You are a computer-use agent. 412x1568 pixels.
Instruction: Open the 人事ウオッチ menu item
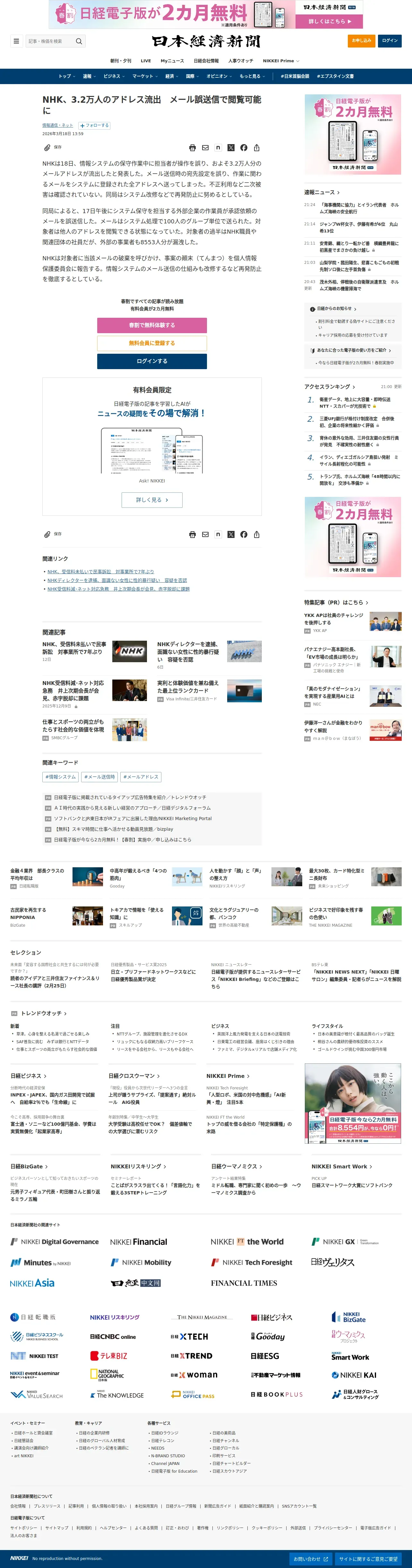pos(241,61)
